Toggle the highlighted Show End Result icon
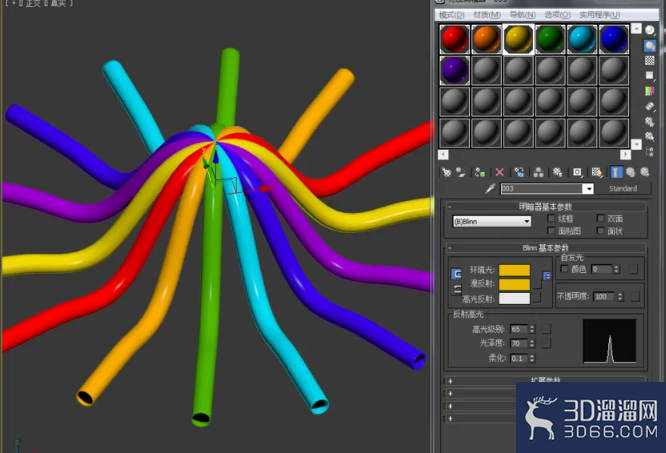 [x=616, y=172]
